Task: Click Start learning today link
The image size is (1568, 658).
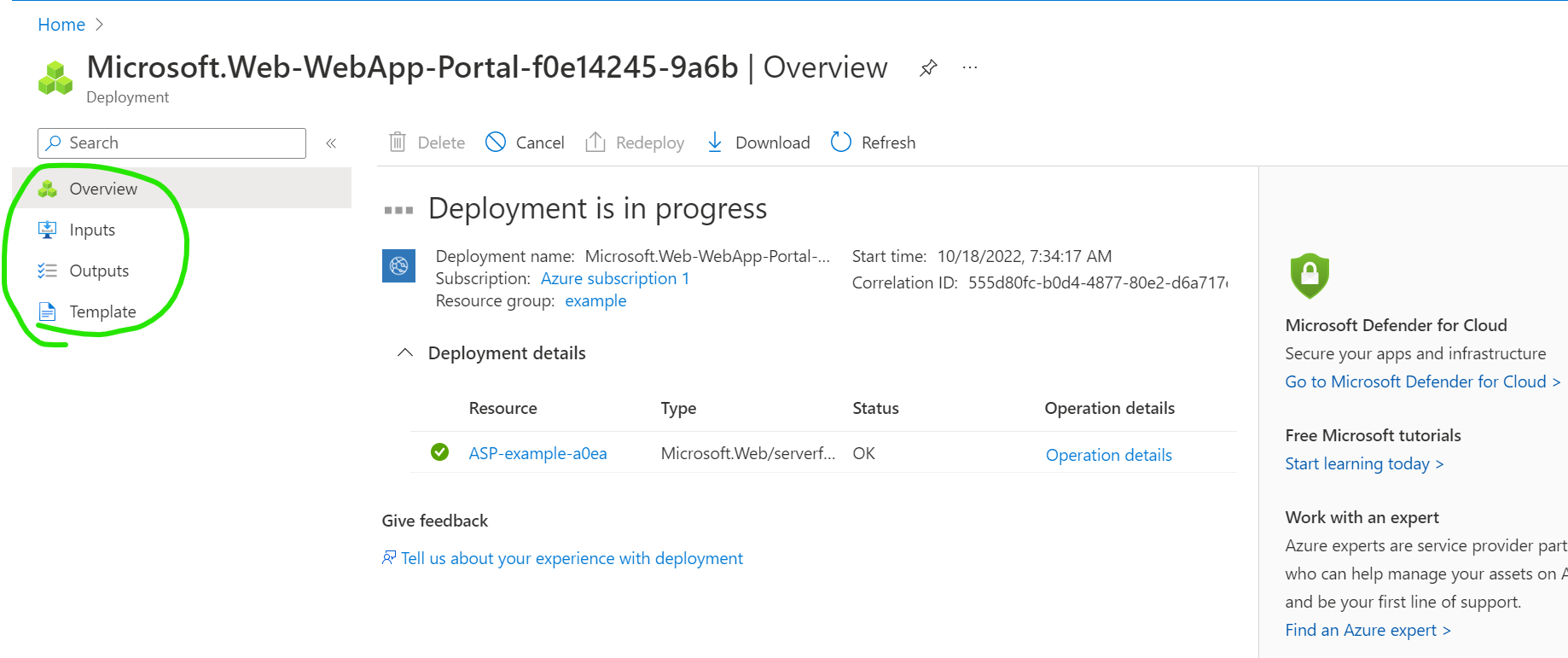Action: (x=1364, y=463)
